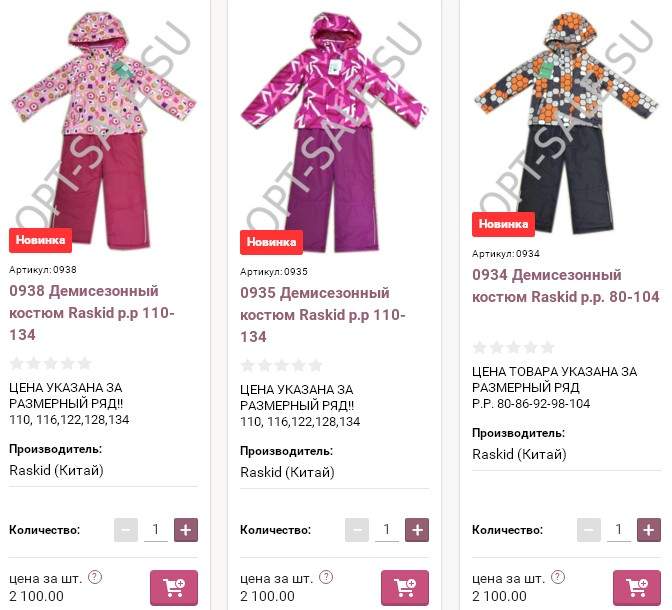Click the orange hexagon pattern suit image

566,122
